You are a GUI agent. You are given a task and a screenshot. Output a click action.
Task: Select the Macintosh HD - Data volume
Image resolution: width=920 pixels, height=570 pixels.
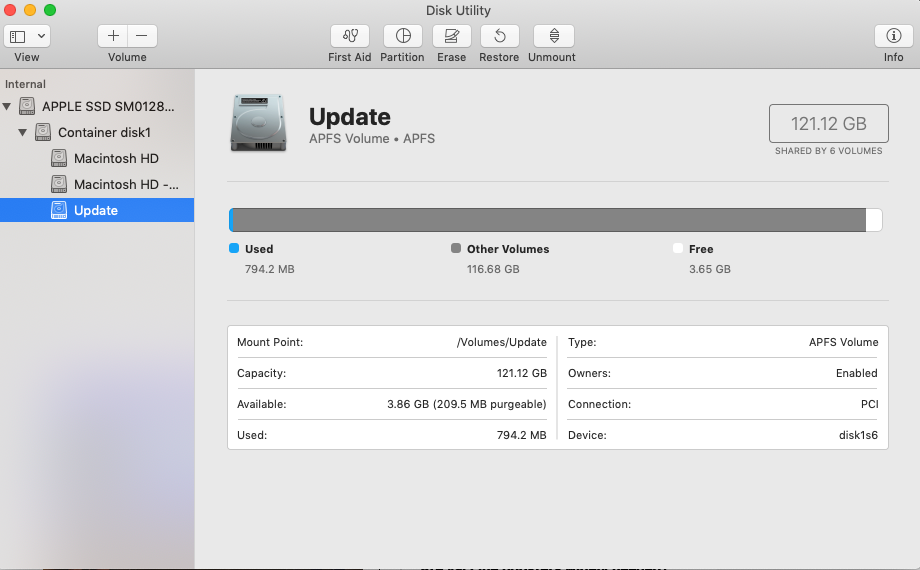click(97, 184)
